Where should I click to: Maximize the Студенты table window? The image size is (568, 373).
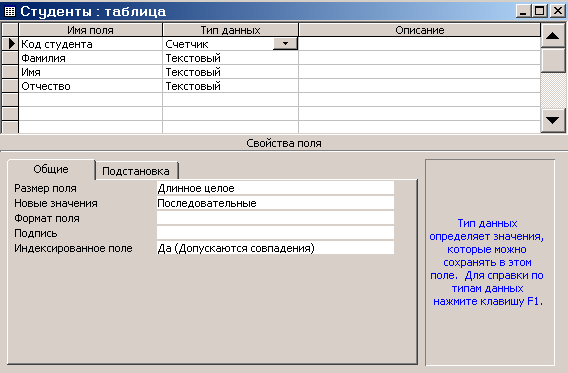pyautogui.click(x=539, y=11)
